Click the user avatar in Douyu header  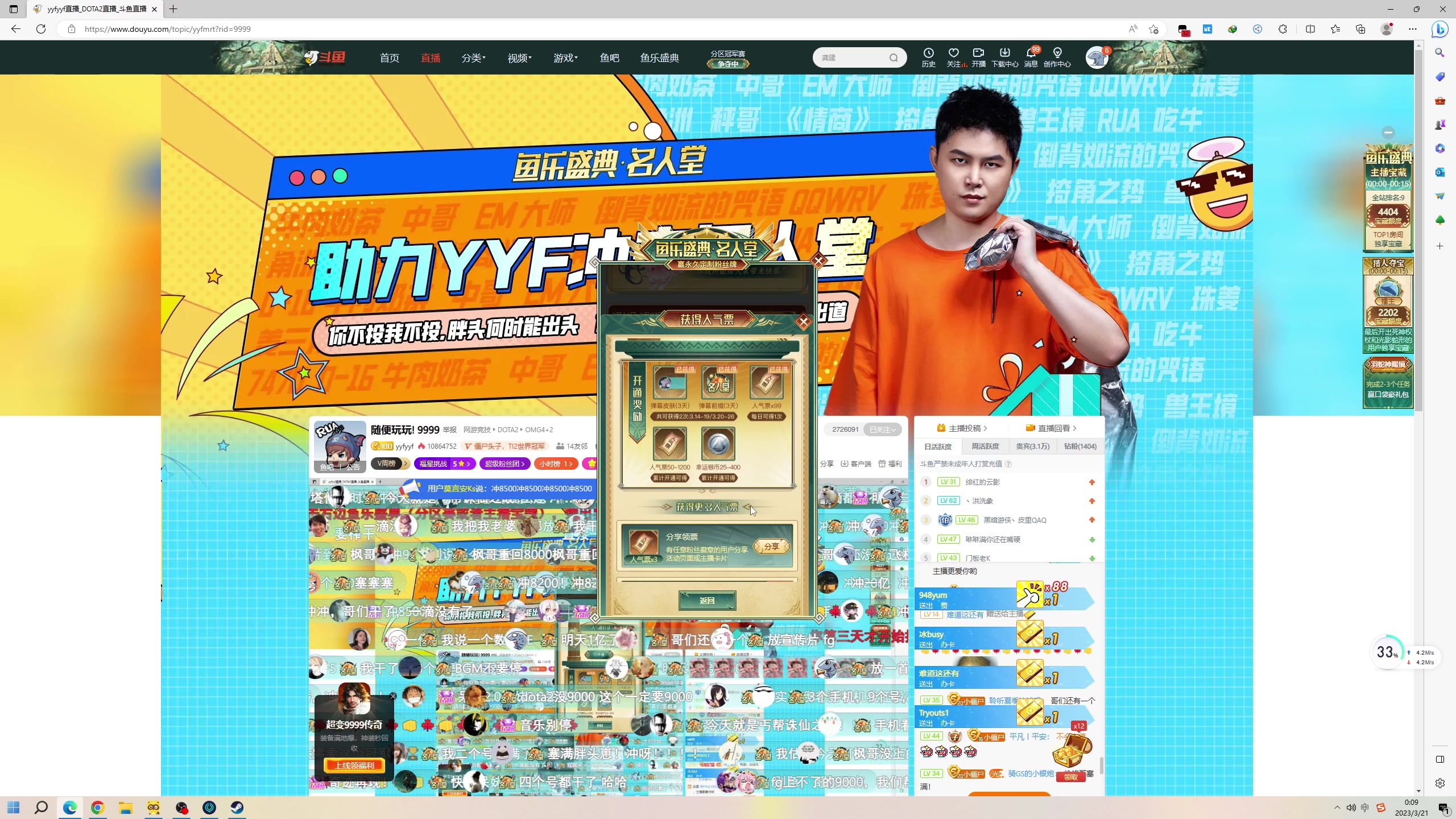(x=1097, y=57)
